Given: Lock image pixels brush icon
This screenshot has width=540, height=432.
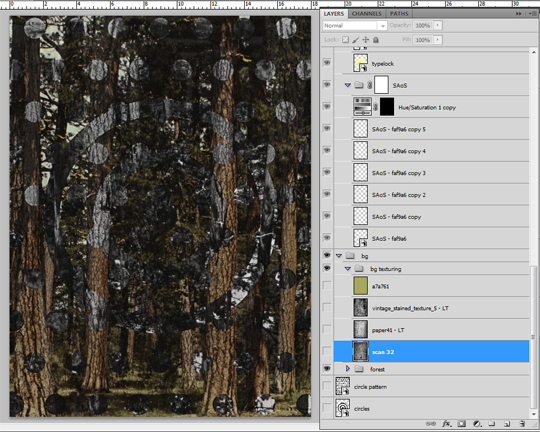Looking at the screenshot, I should (355, 40).
